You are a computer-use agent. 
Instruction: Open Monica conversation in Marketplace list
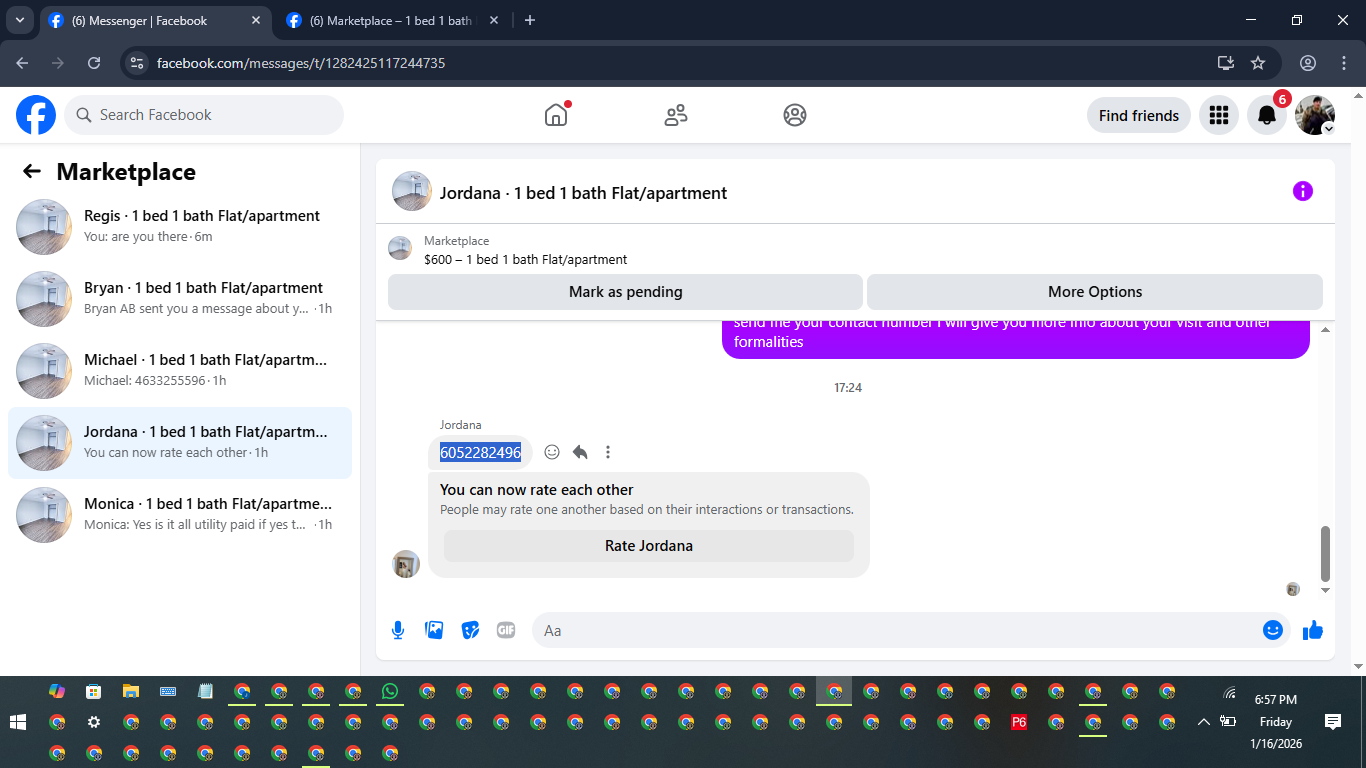coord(180,515)
